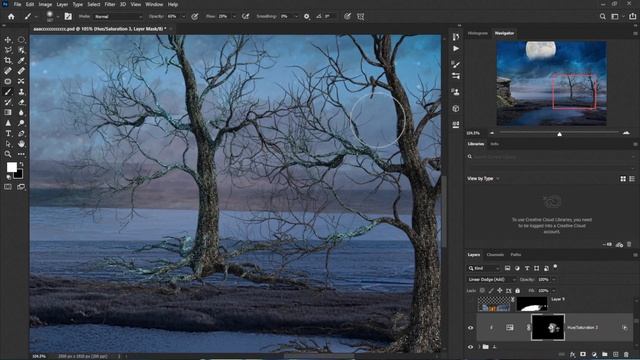Screen dimensions: 640x360
Task: Open the layer Opacity dropdown in Layers panel
Action: click(x=554, y=280)
